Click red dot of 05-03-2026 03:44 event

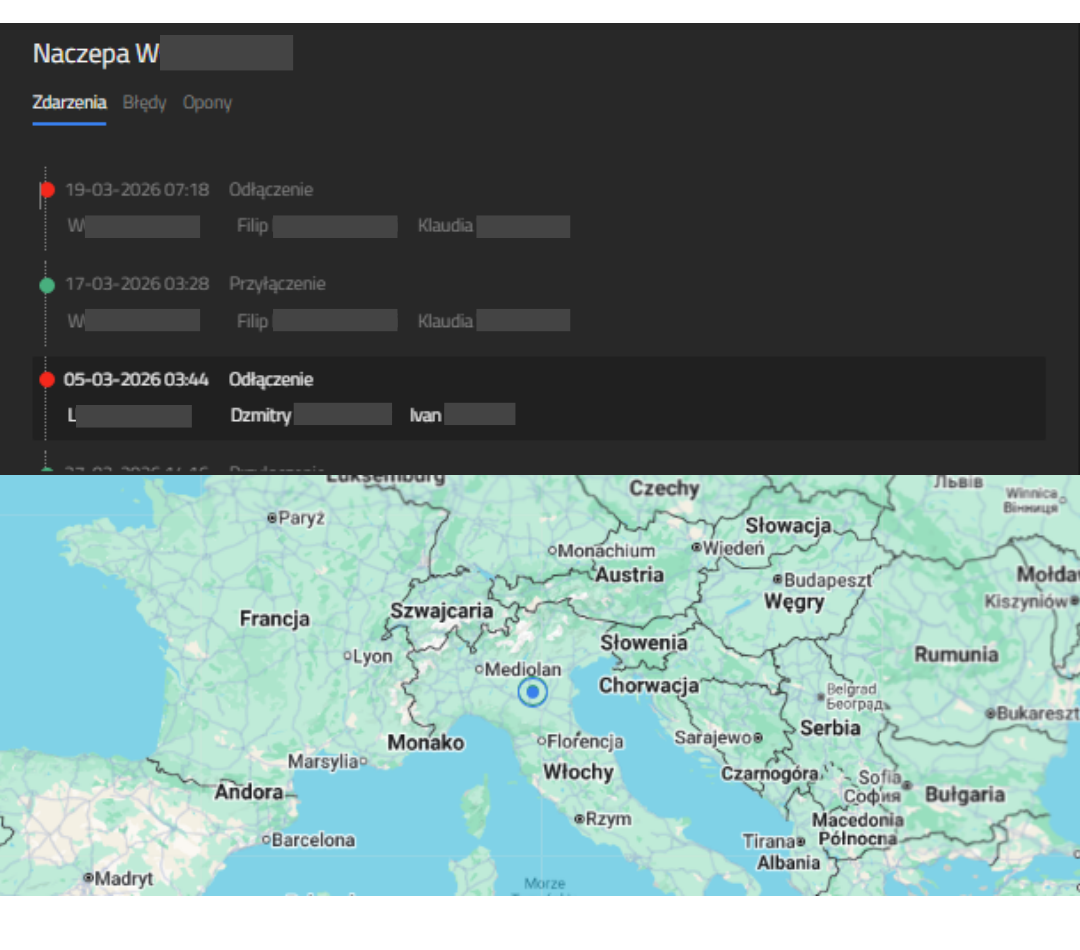(x=47, y=380)
